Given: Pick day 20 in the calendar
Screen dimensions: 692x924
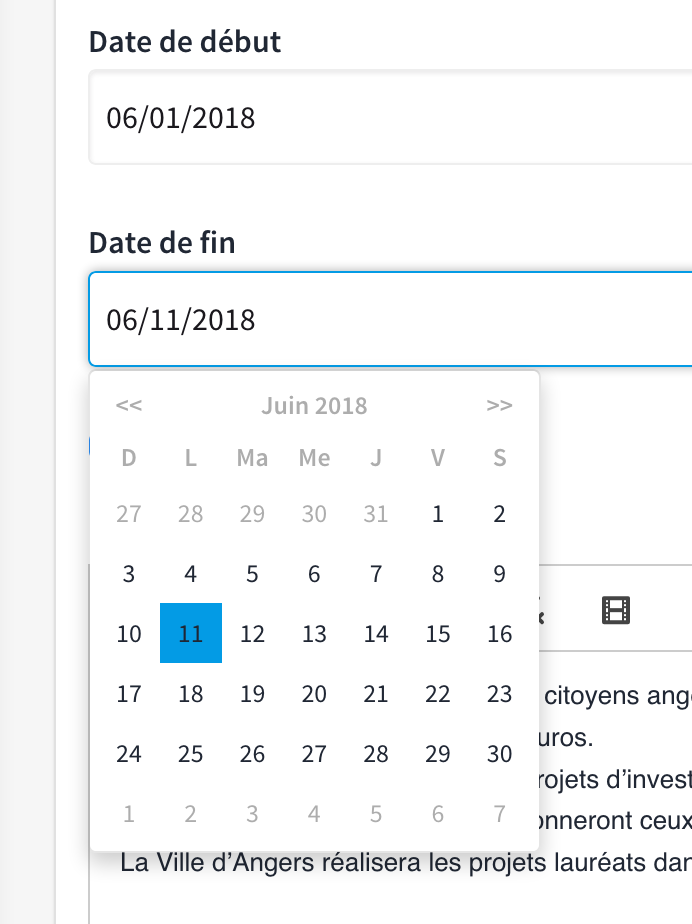Looking at the screenshot, I should point(314,694).
